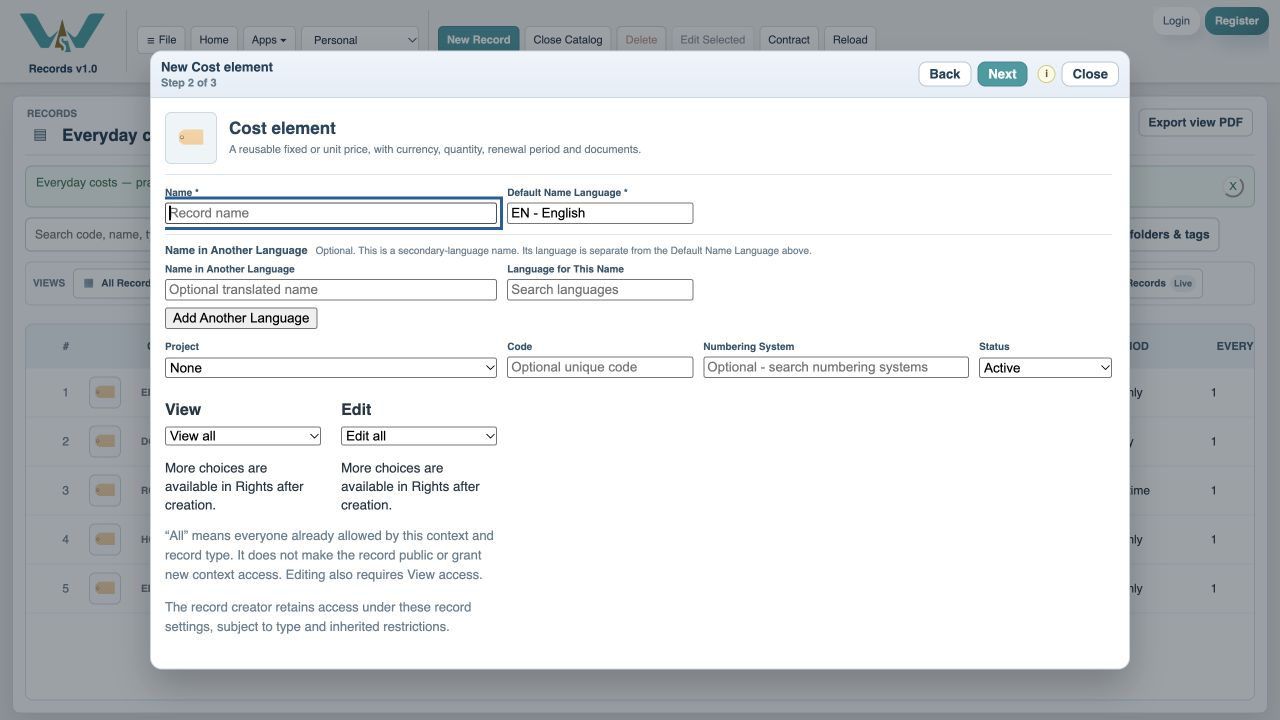This screenshot has height=720, width=1280.
Task: Click the Cost element tag icon in the dialog
Action: (x=191, y=138)
